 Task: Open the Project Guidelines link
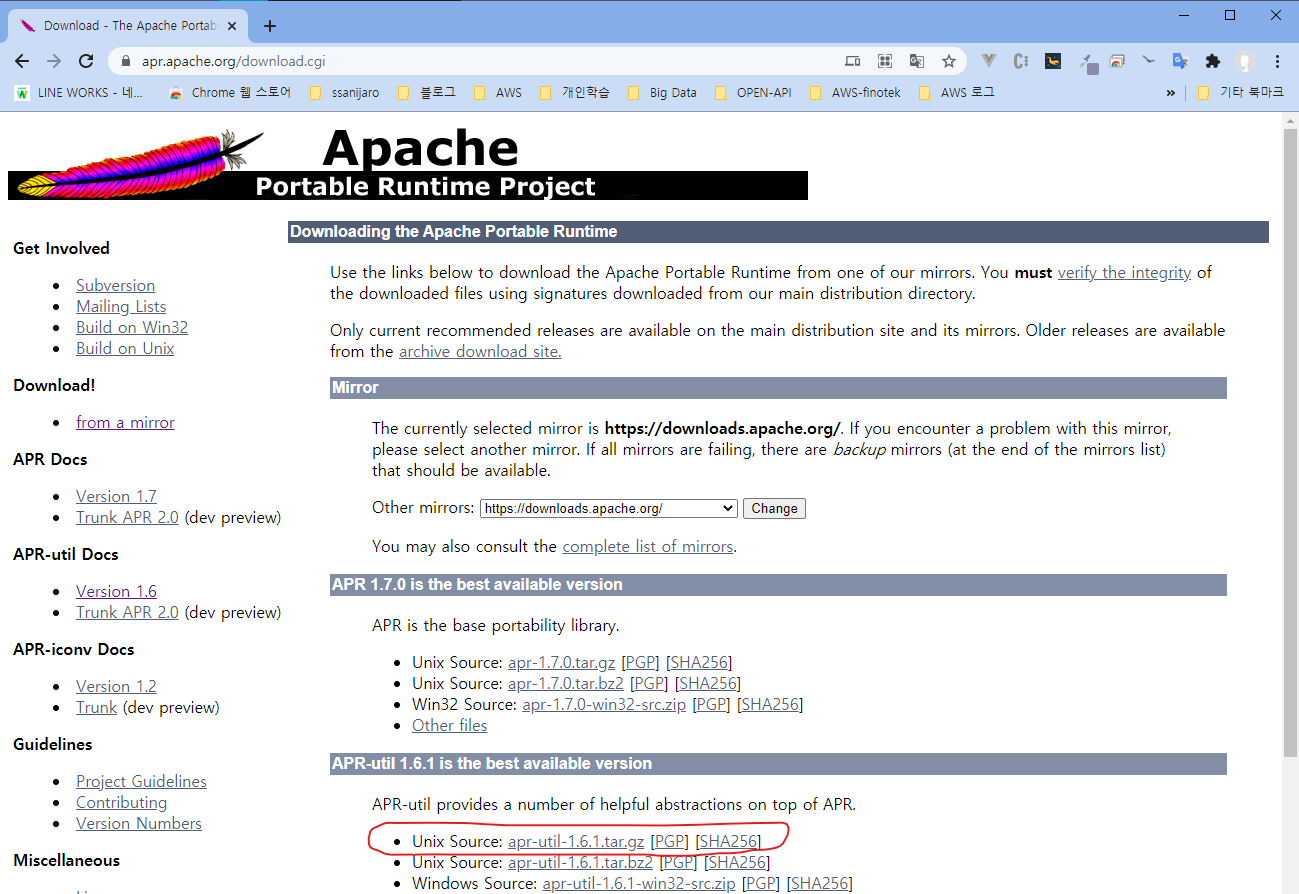pos(141,781)
